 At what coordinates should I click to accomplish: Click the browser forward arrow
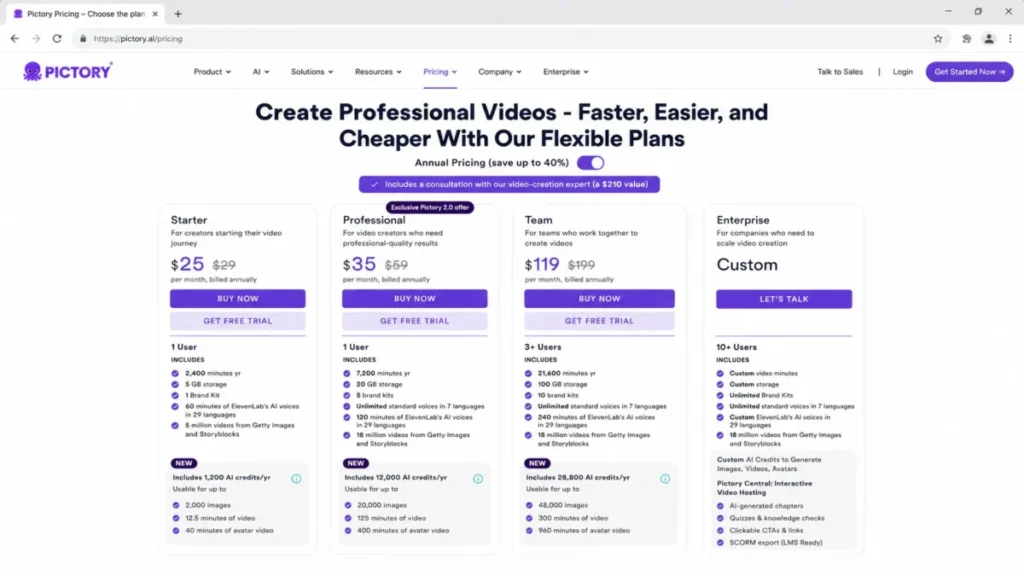click(36, 39)
